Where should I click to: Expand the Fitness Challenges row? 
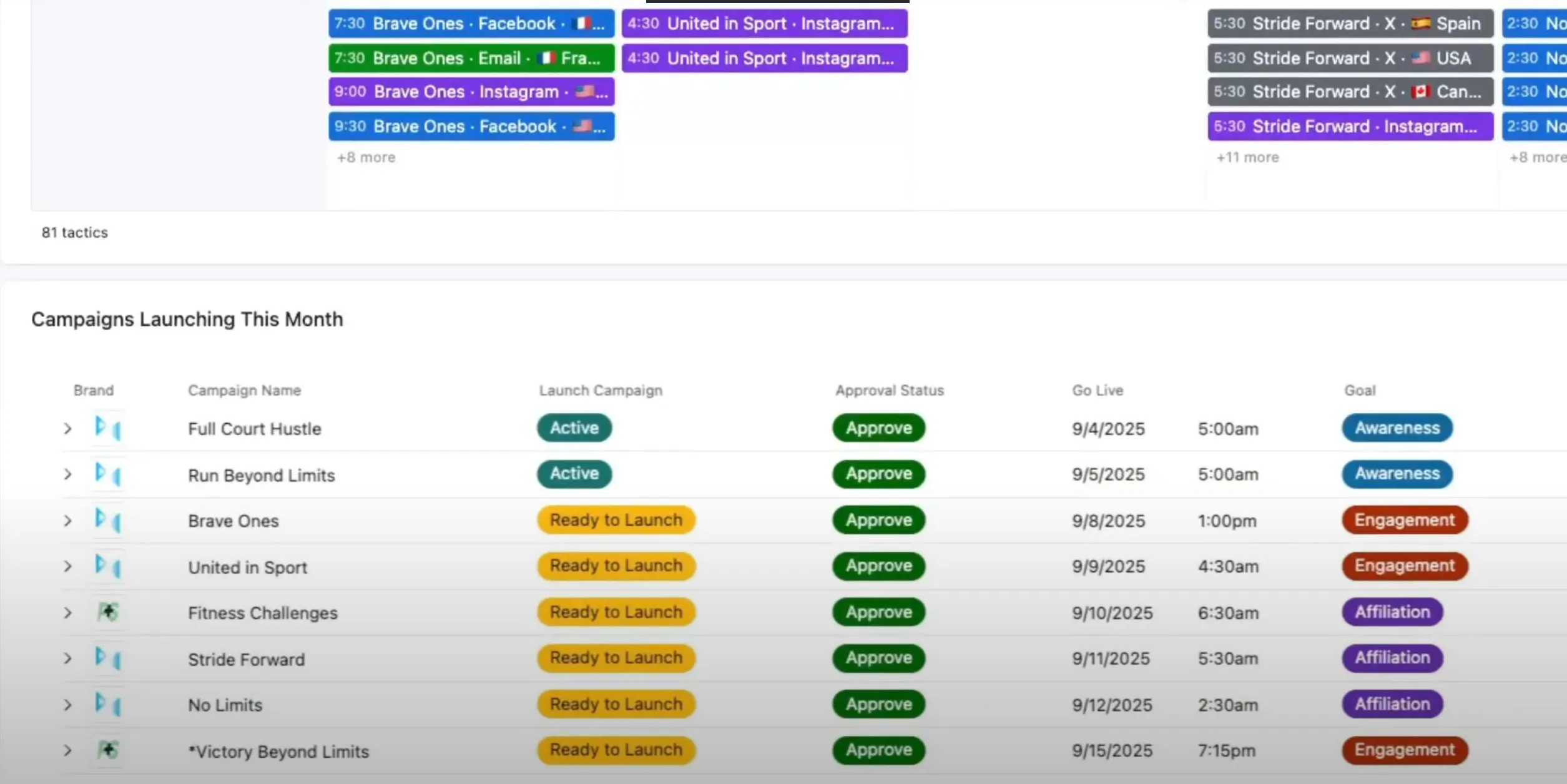(67, 613)
